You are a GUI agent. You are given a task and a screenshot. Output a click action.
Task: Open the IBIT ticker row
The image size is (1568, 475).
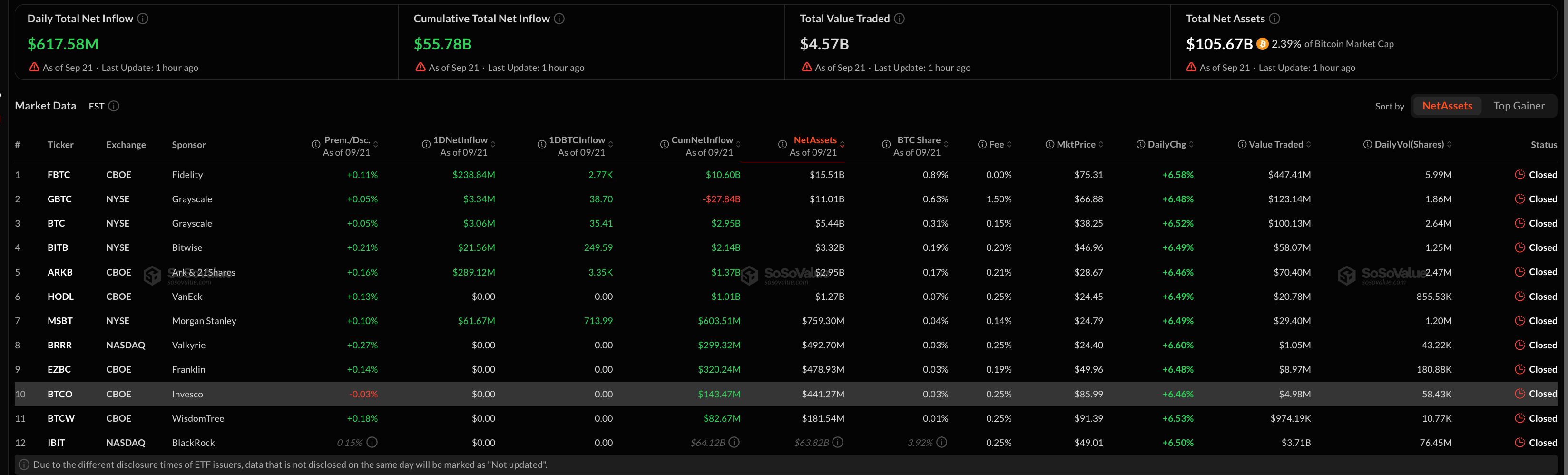point(786,443)
